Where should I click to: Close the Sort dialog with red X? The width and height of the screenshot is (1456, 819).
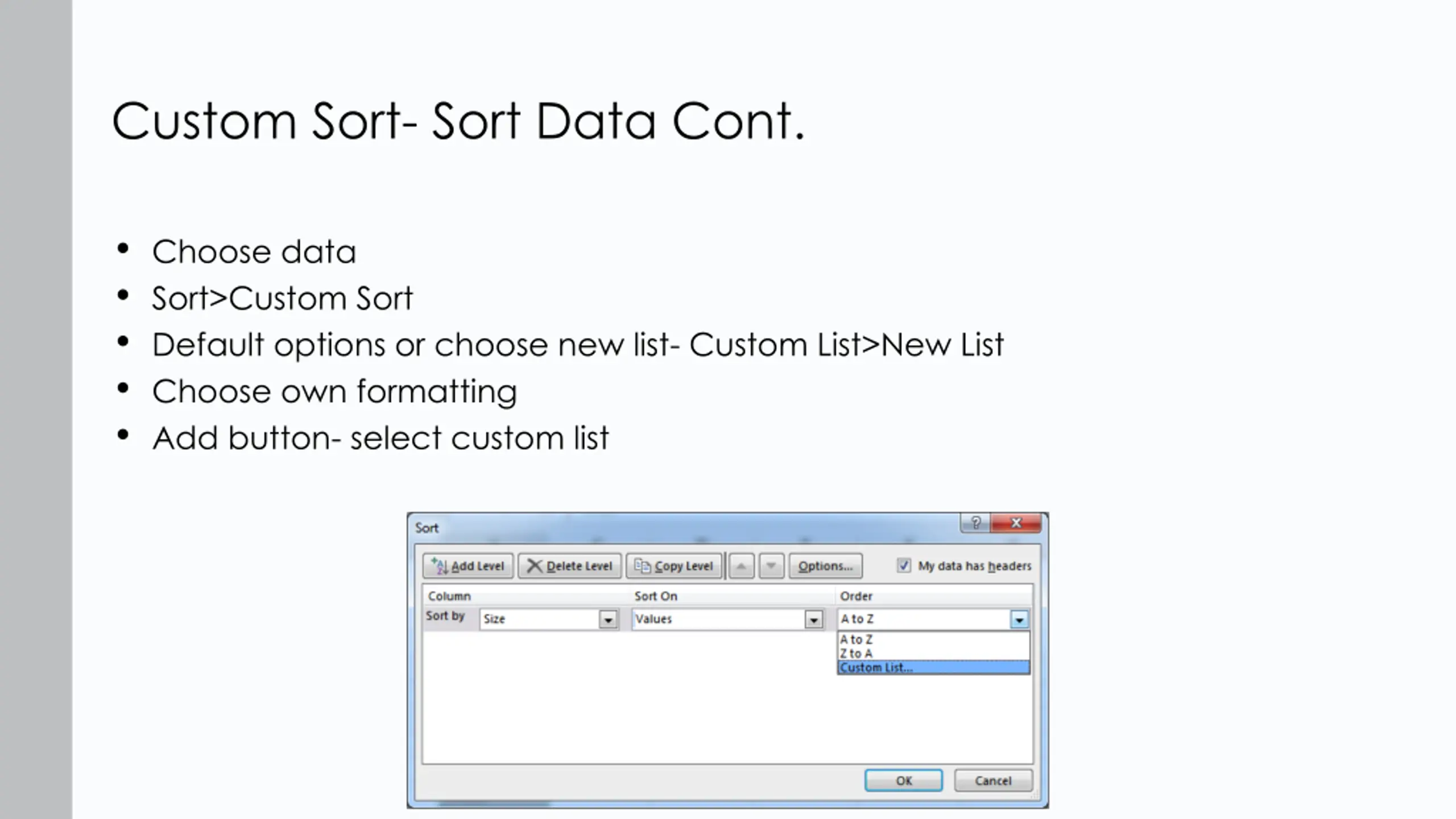click(x=1016, y=523)
